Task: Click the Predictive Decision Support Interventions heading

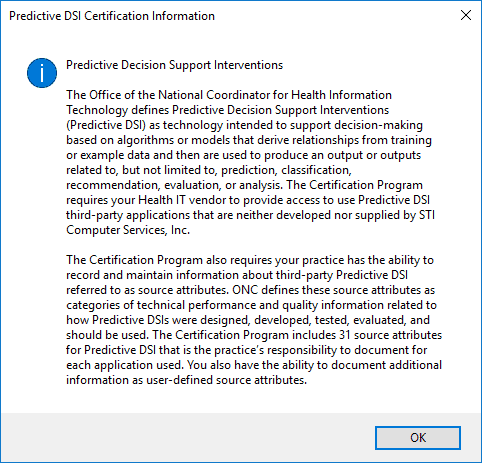Action: (174, 65)
